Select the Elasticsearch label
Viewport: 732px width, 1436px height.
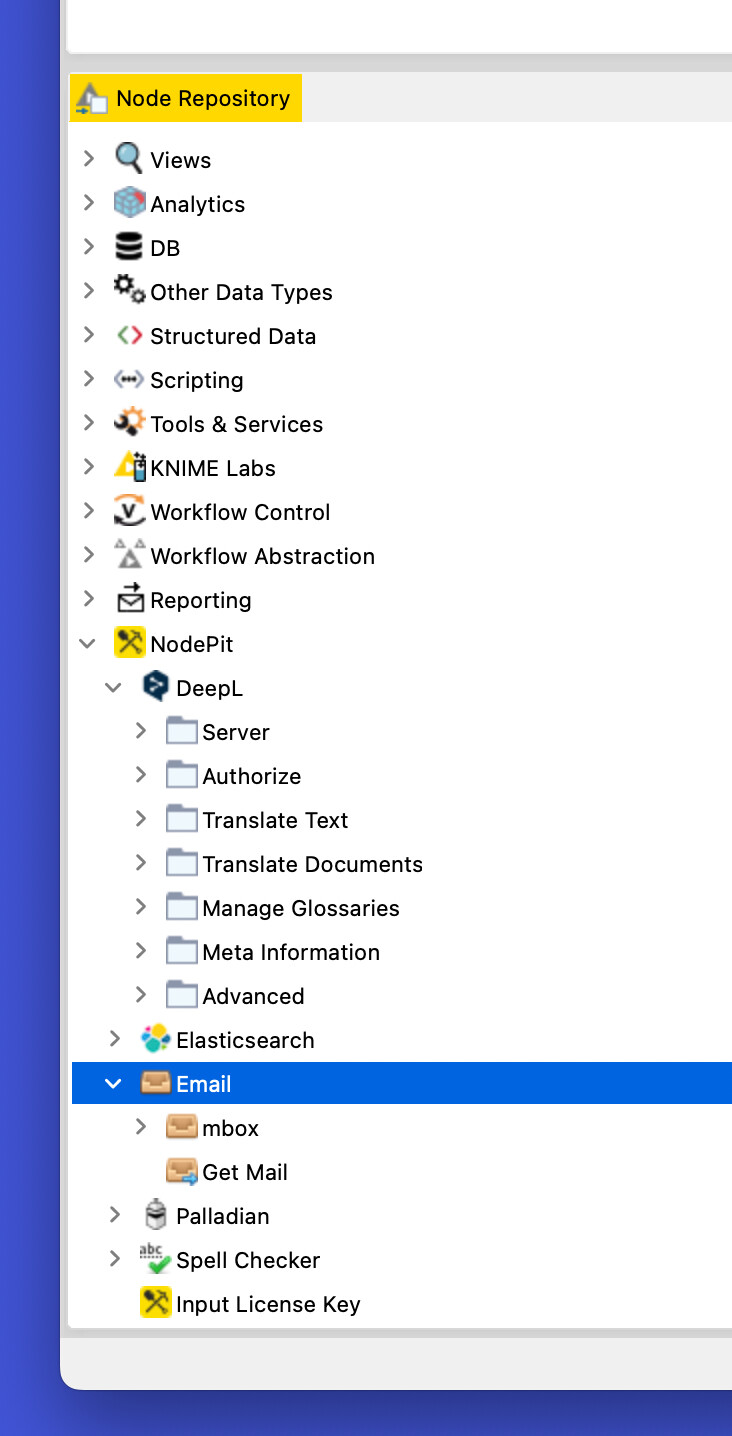point(245,1040)
